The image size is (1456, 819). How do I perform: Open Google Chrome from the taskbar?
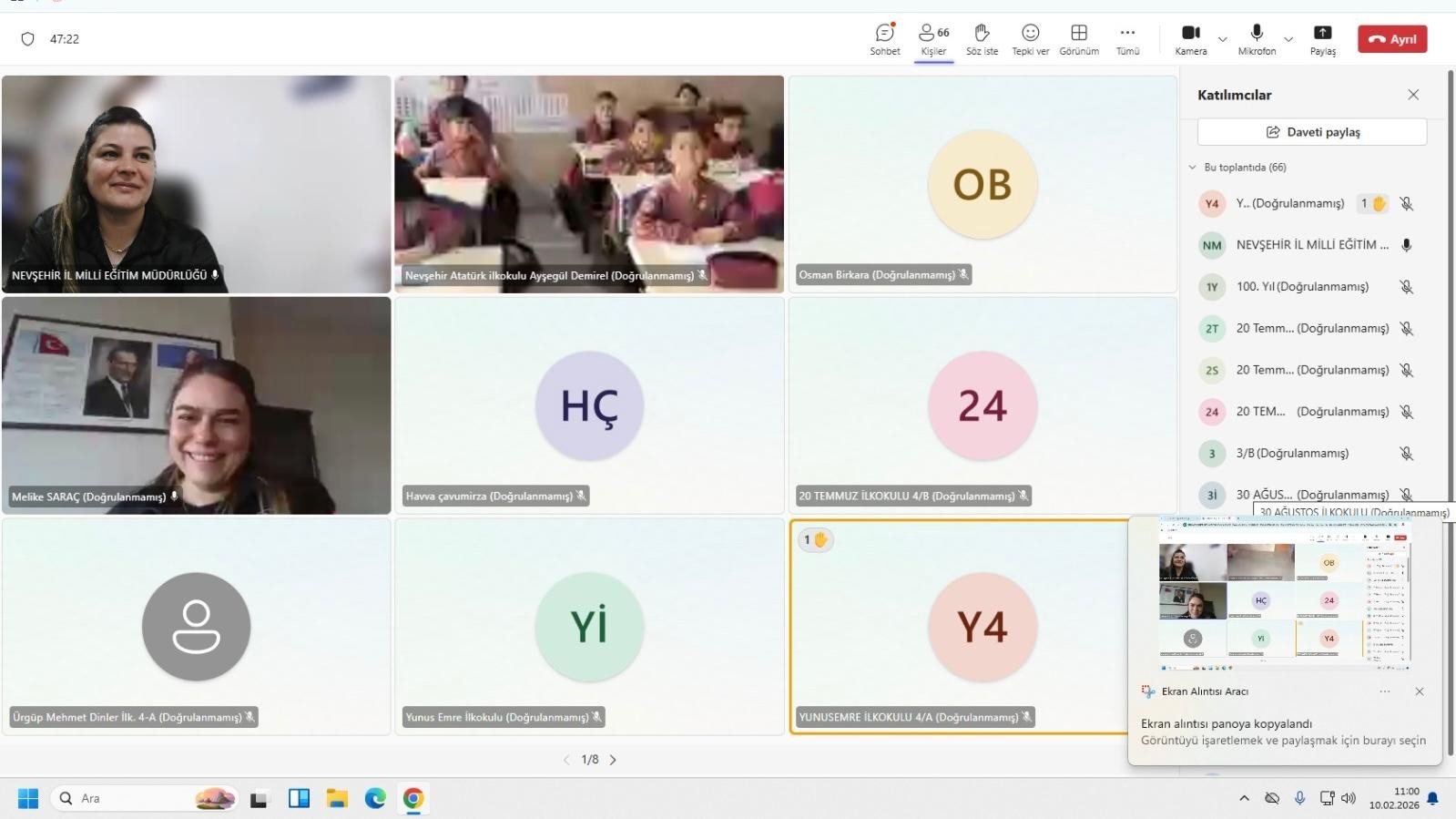(x=413, y=799)
